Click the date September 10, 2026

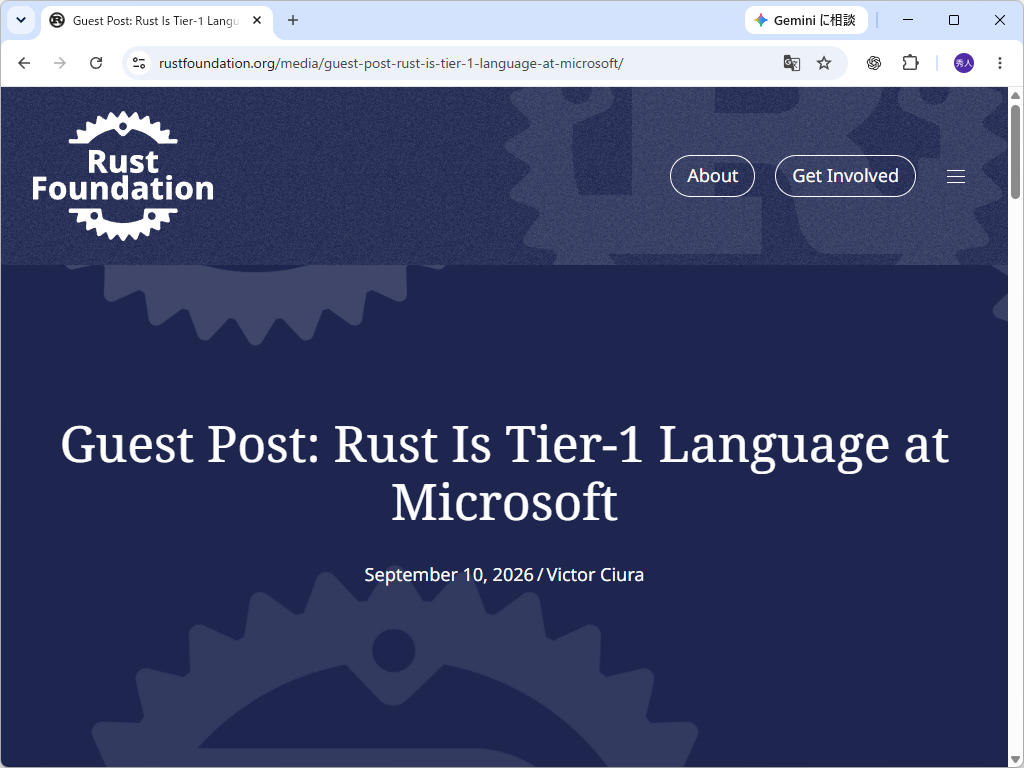(x=449, y=575)
